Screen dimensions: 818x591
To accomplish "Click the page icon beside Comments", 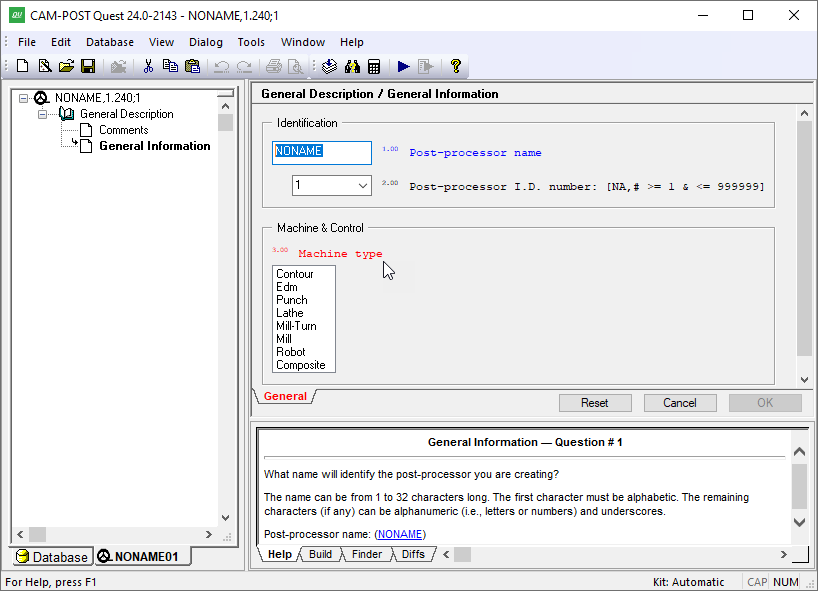I will pyautogui.click(x=86, y=130).
